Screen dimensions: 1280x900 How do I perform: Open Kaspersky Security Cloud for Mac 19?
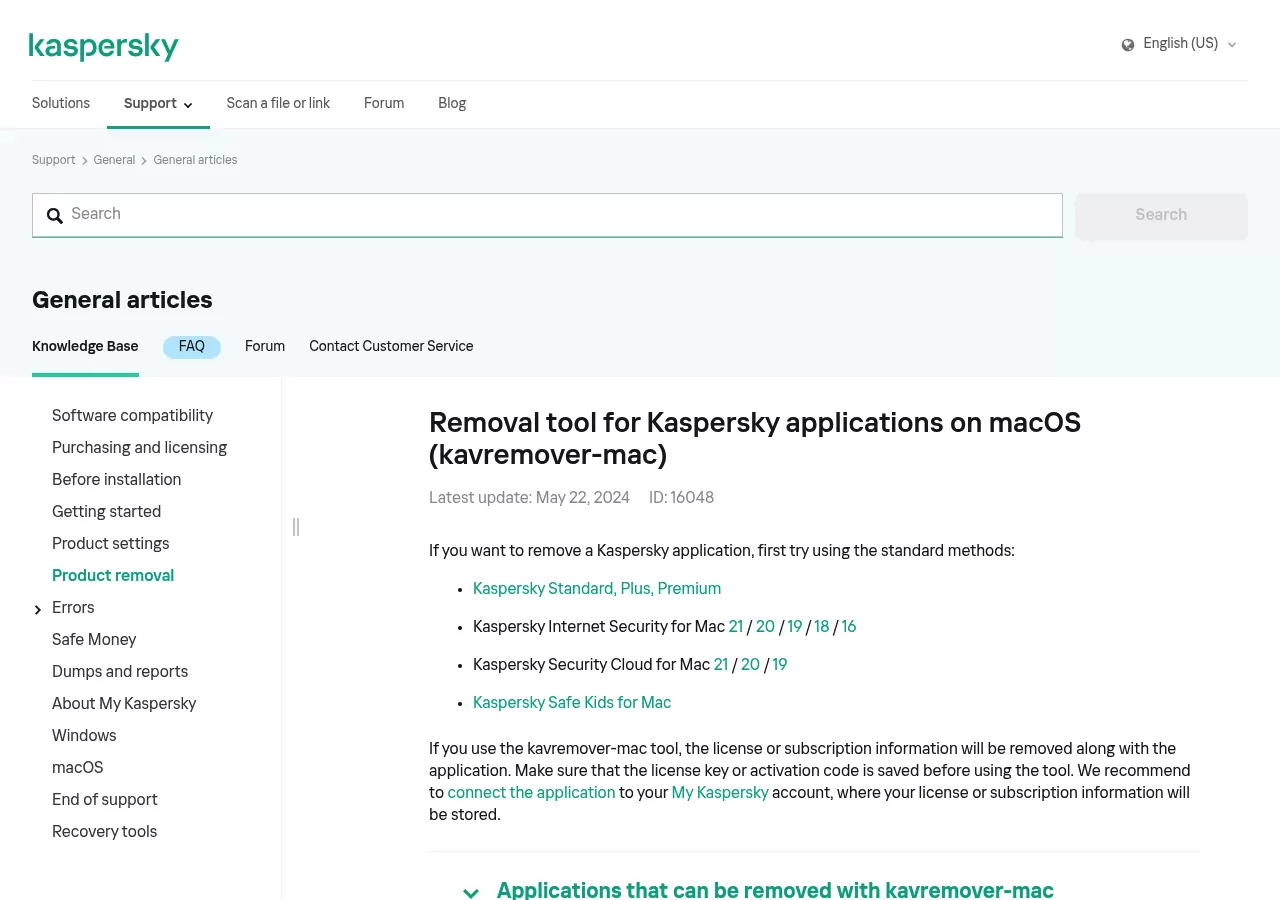click(780, 665)
